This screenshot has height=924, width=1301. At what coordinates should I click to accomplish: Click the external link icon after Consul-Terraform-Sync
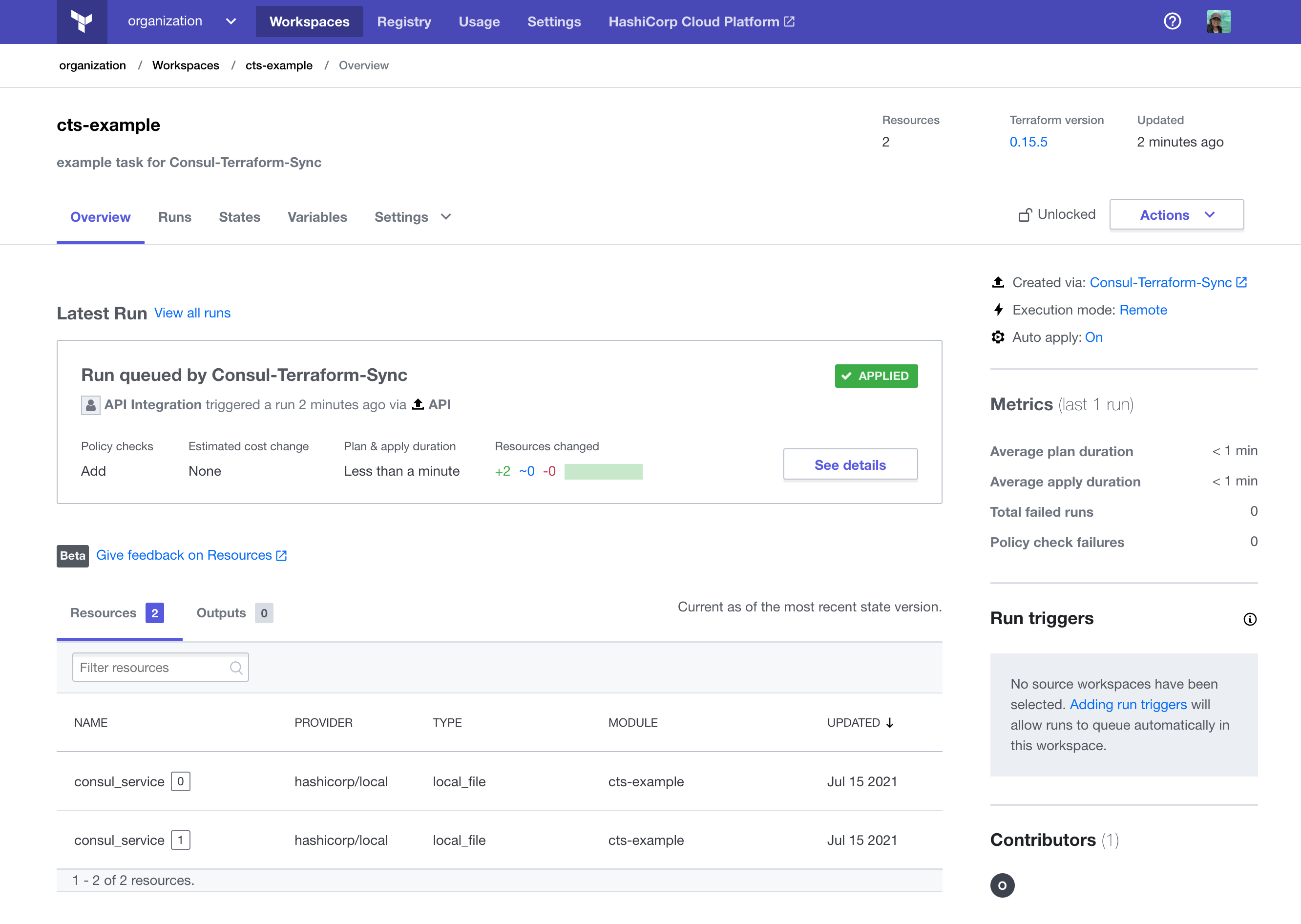1241,282
